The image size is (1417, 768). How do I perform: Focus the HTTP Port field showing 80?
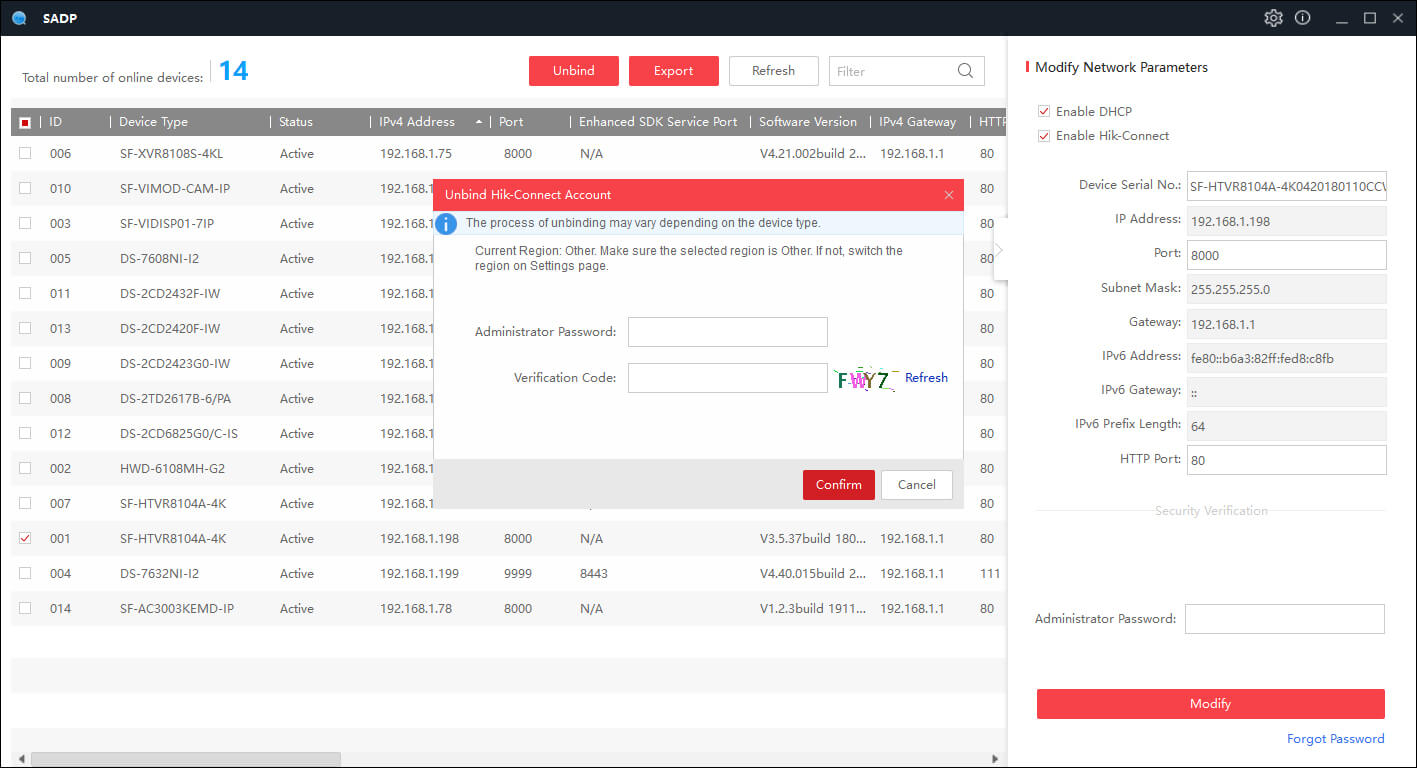[x=1287, y=460]
